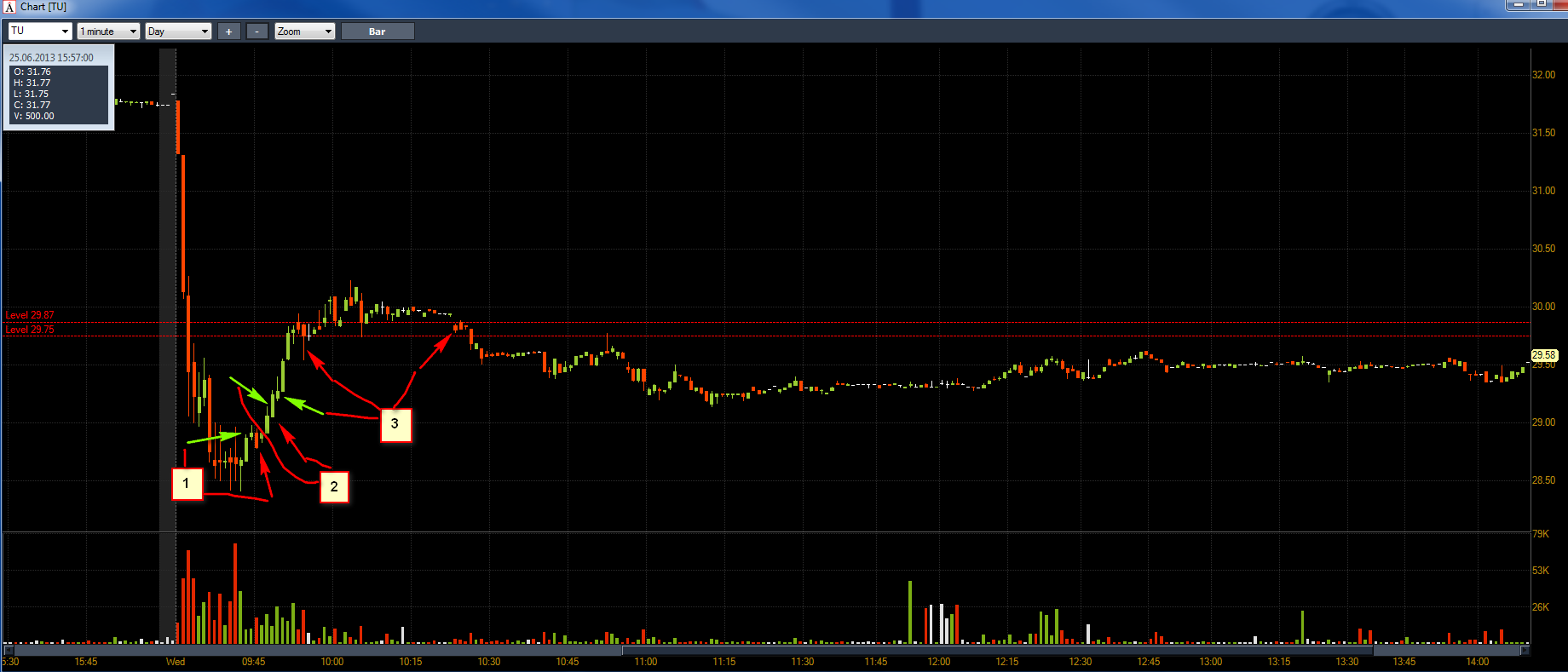Click the 12:00 time axis label

pyautogui.click(x=939, y=662)
